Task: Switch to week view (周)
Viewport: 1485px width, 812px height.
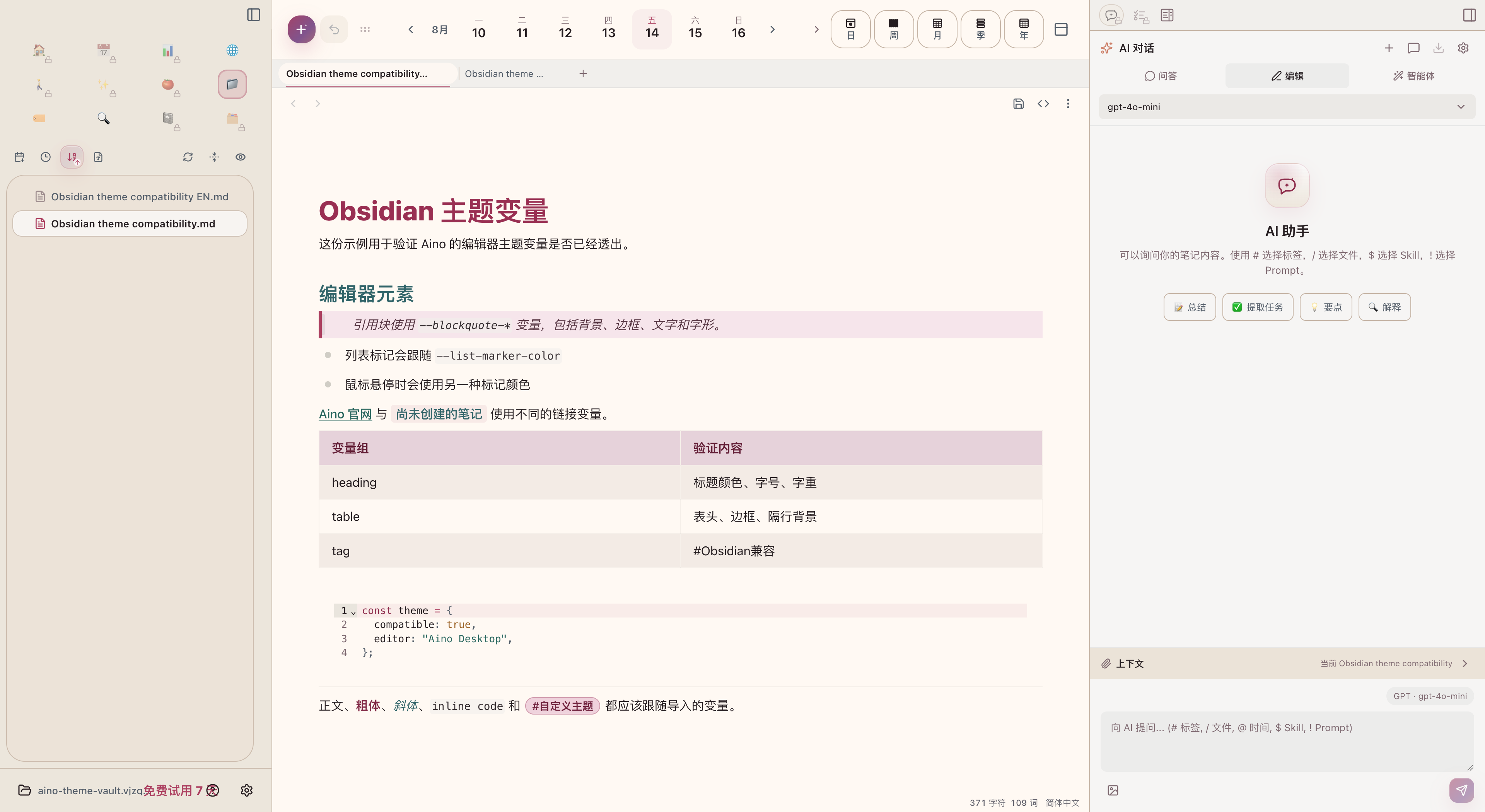Action: coord(894,29)
